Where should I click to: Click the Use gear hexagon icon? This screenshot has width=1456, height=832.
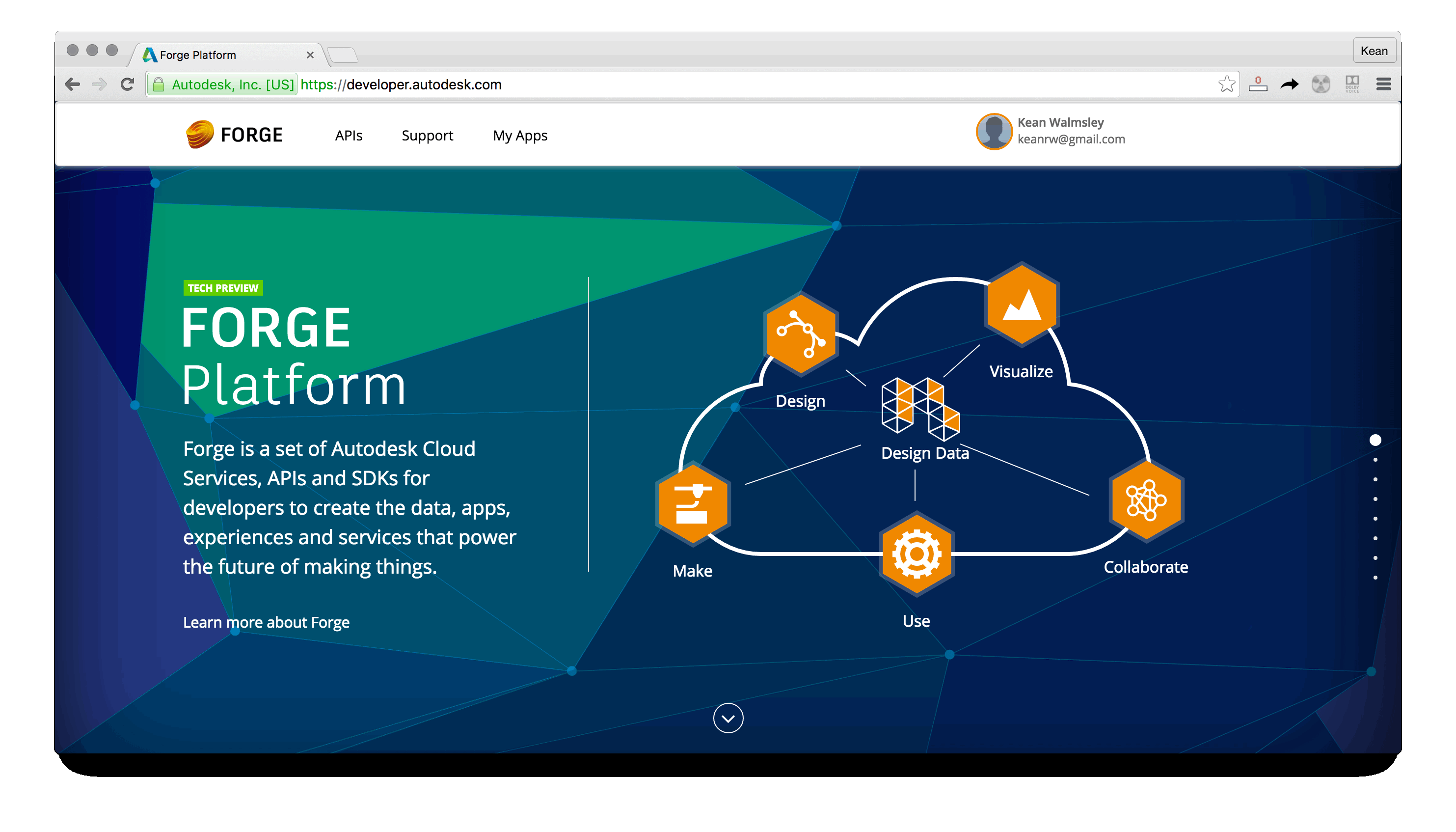[x=917, y=554]
